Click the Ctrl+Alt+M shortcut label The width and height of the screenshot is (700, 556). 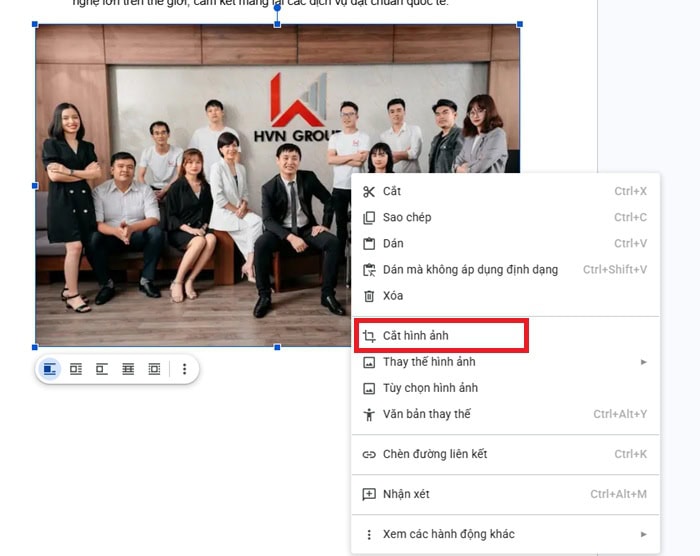click(x=618, y=494)
